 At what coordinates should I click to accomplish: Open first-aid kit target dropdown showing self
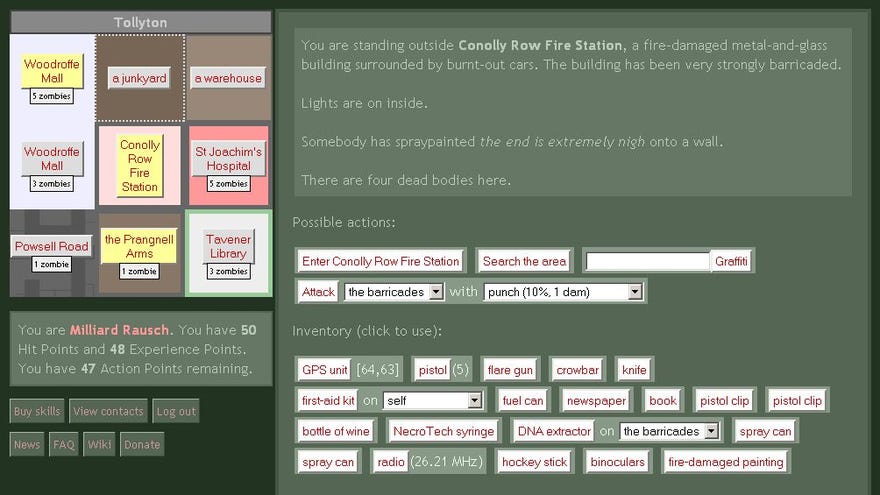coord(433,401)
